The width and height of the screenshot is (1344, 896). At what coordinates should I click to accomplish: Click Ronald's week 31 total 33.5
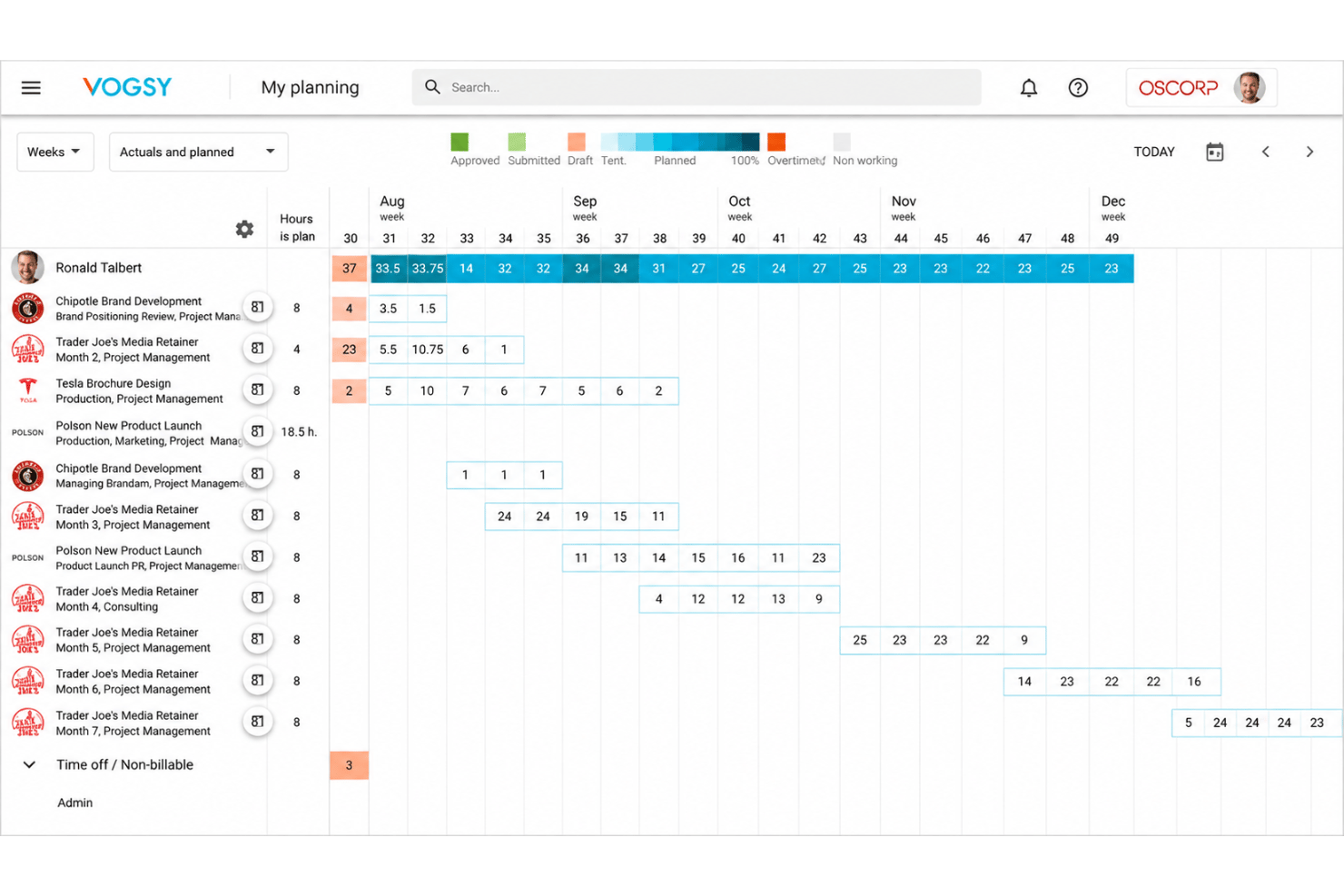(388, 268)
